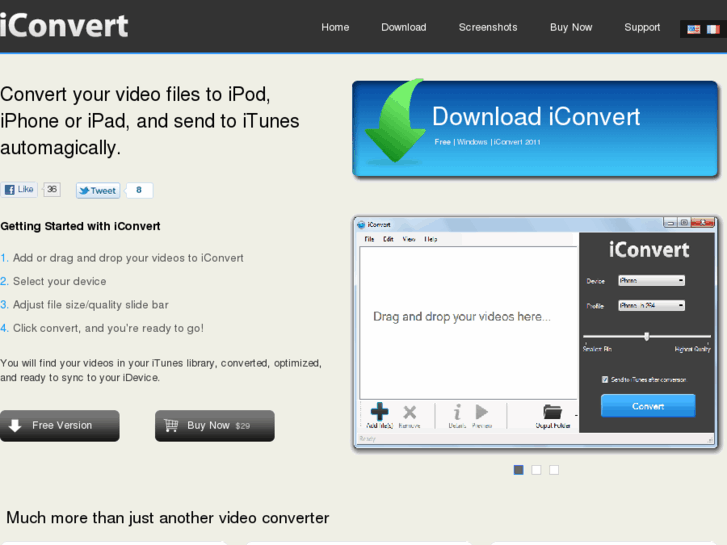Click the Preview play icon

coord(482,412)
